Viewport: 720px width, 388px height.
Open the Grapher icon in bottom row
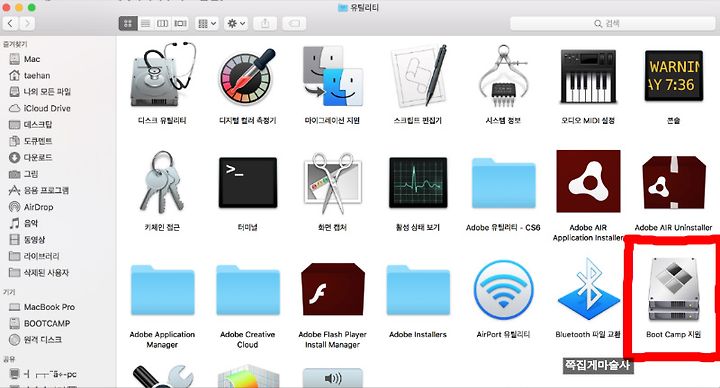point(248,377)
